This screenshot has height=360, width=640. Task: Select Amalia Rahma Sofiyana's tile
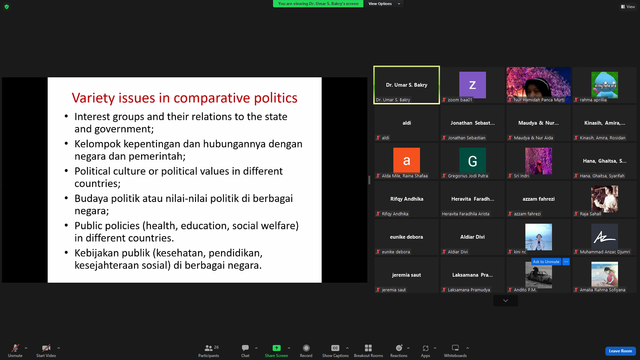(604, 275)
